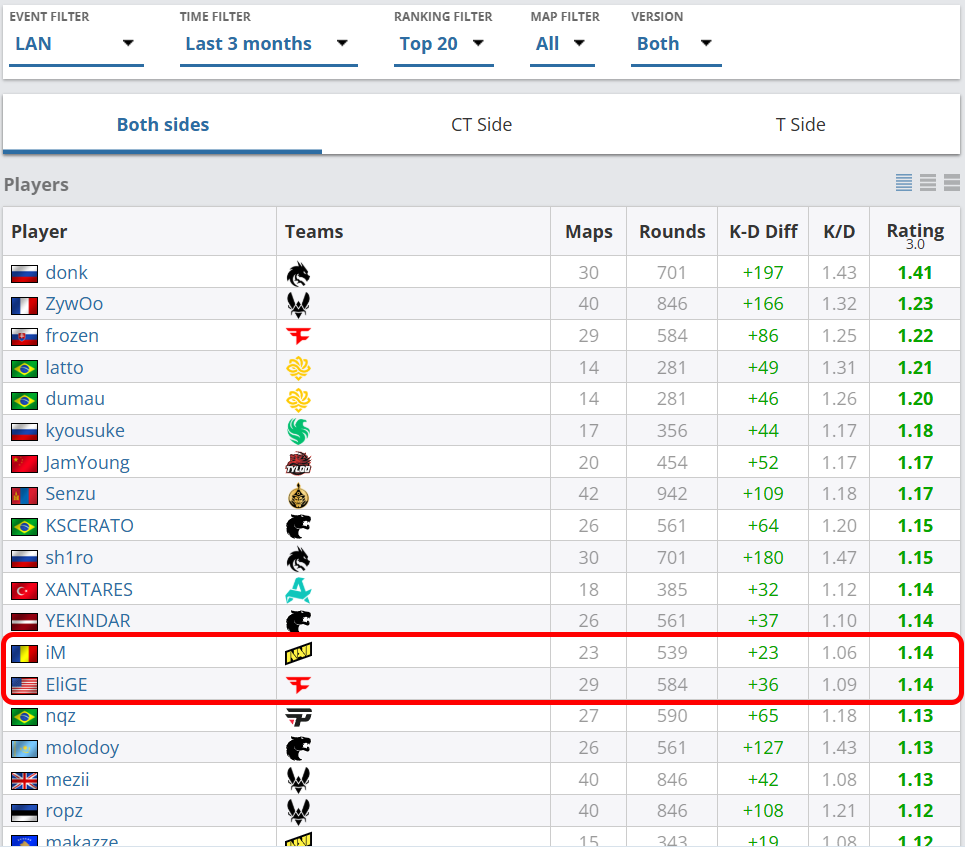The height and width of the screenshot is (847, 965).
Task: Click the FaZe team logo in frozen's row
Action: click(298, 336)
